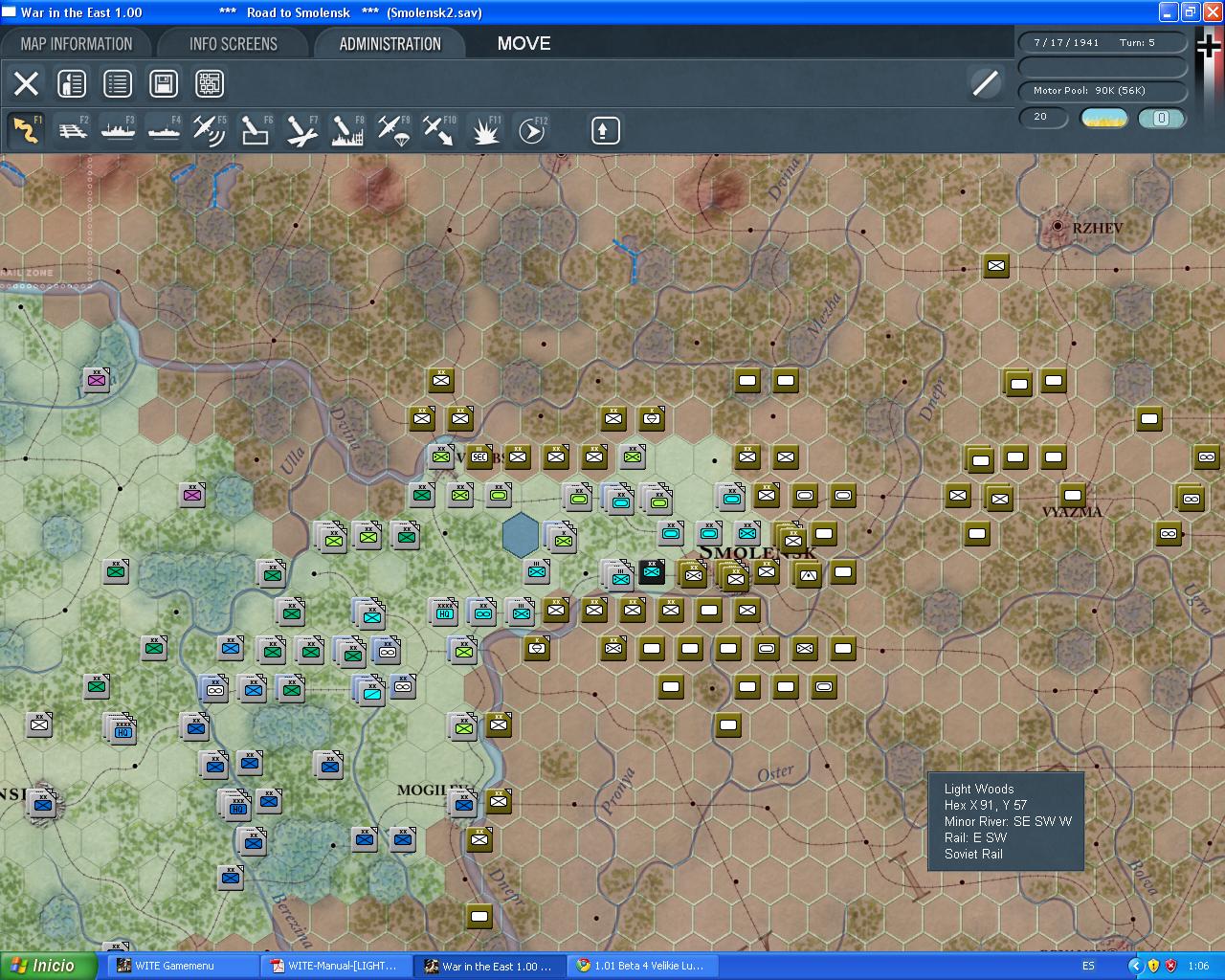Select F5 air recon mode
The image size is (1225, 980).
(x=210, y=130)
